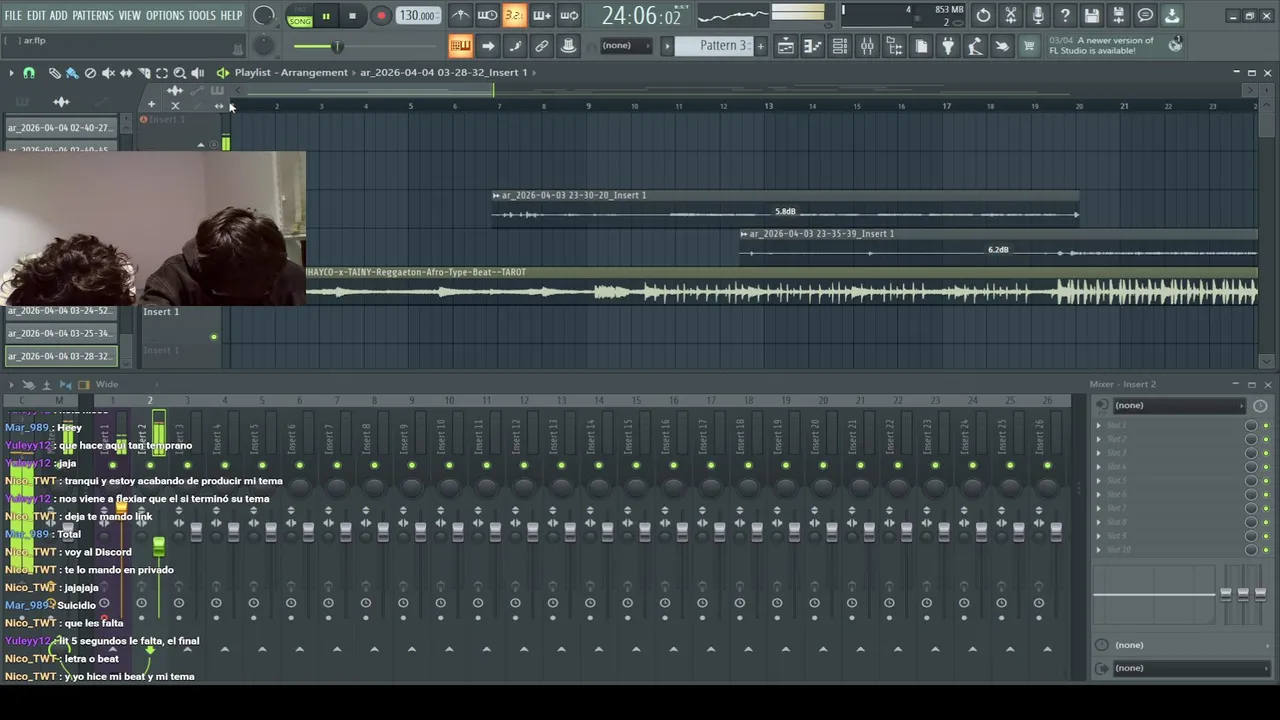
Task: Open the OPTIONS menu
Action: click(x=165, y=15)
